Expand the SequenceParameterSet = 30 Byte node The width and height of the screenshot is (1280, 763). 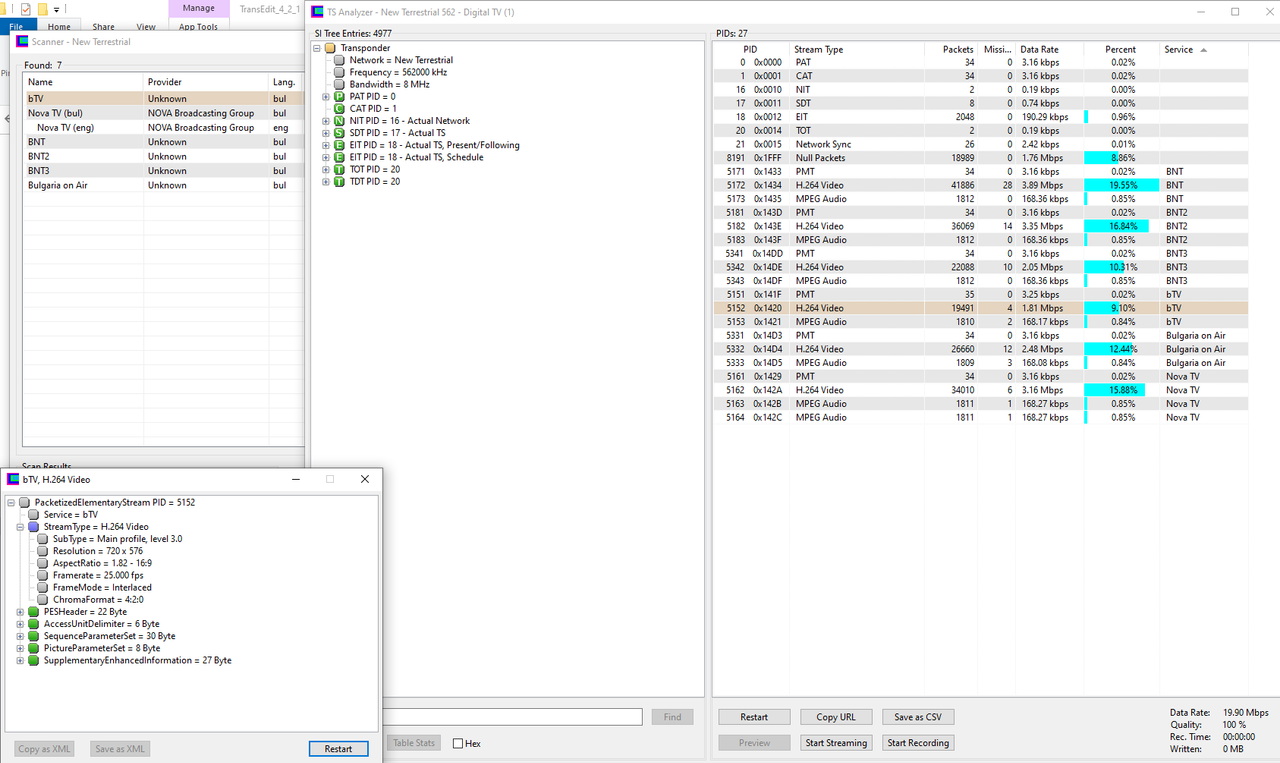(x=21, y=636)
